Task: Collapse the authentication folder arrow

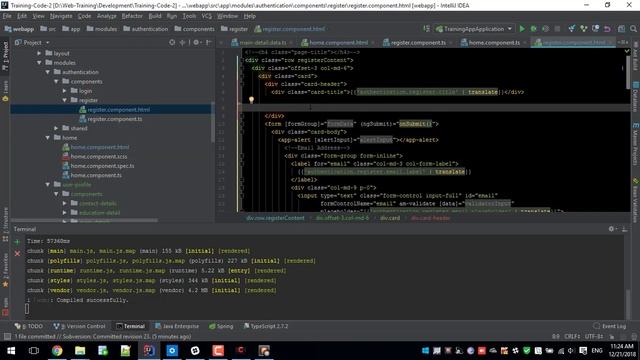Action: [48, 72]
